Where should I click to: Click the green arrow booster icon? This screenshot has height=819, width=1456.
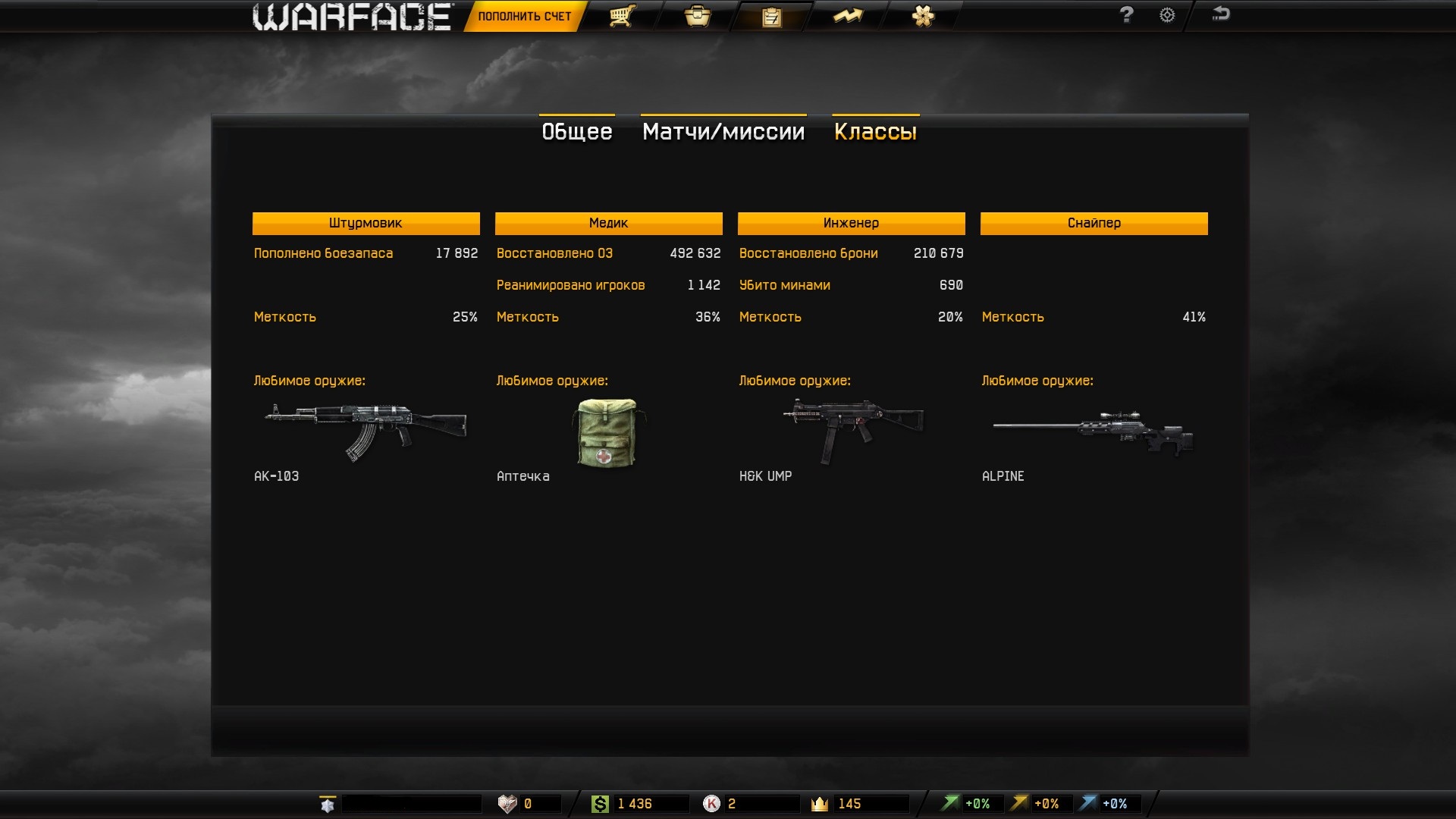[950, 803]
